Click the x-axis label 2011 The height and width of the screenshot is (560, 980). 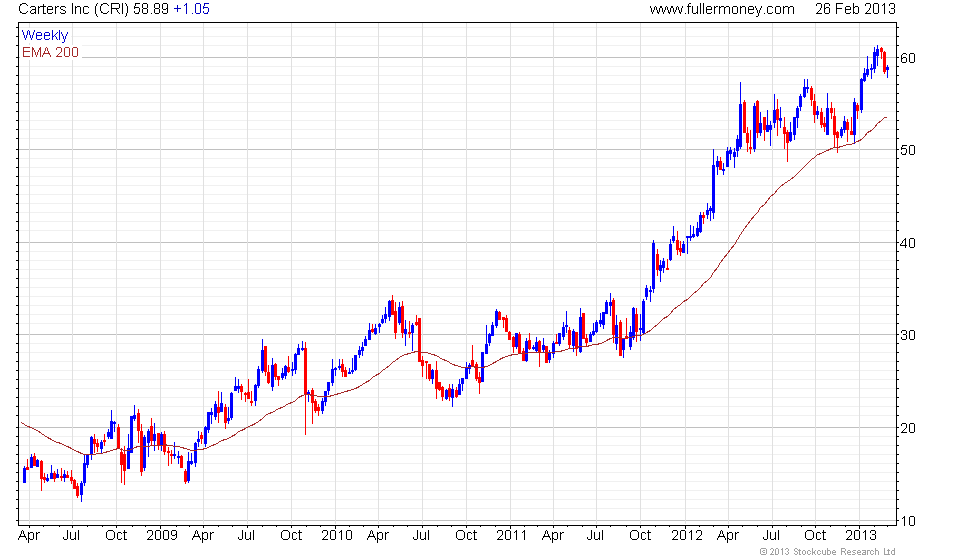[512, 536]
